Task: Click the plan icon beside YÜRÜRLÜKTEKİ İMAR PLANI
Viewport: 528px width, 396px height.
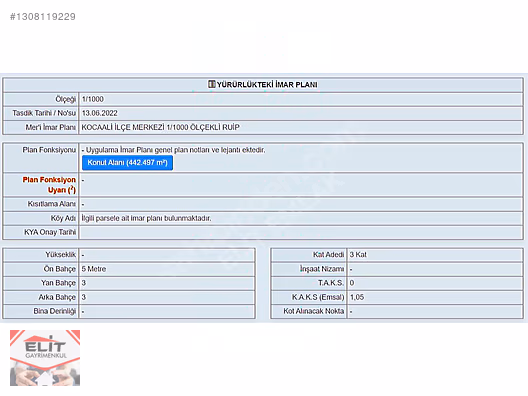Action: (x=211, y=84)
